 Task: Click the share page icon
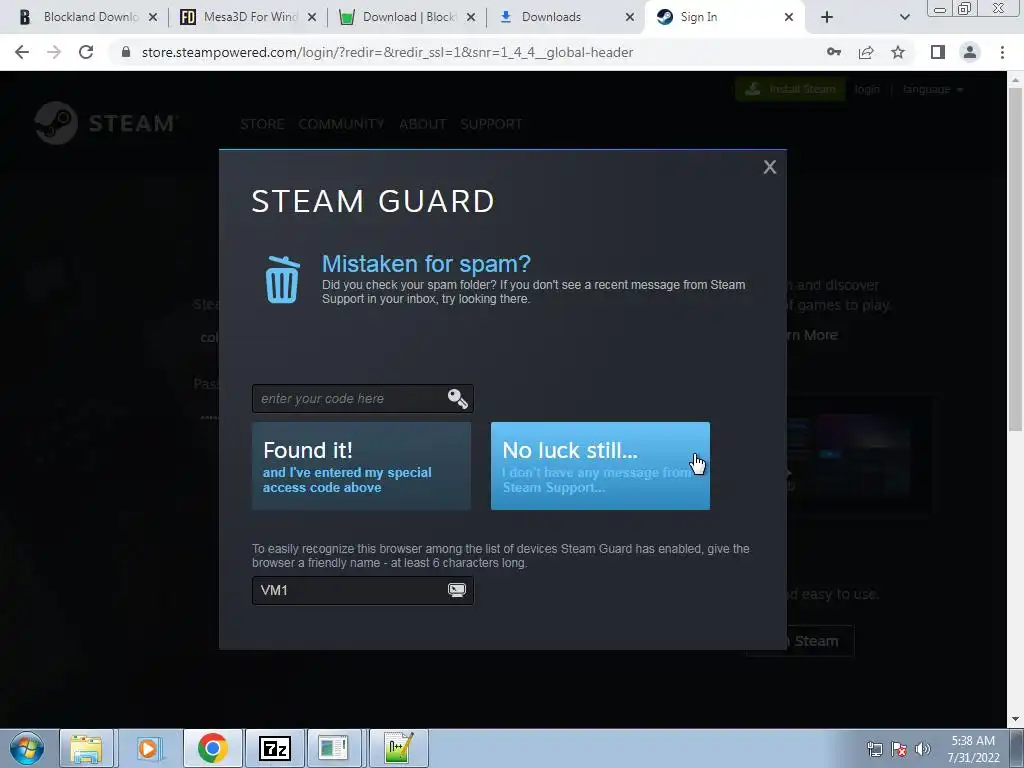866,52
